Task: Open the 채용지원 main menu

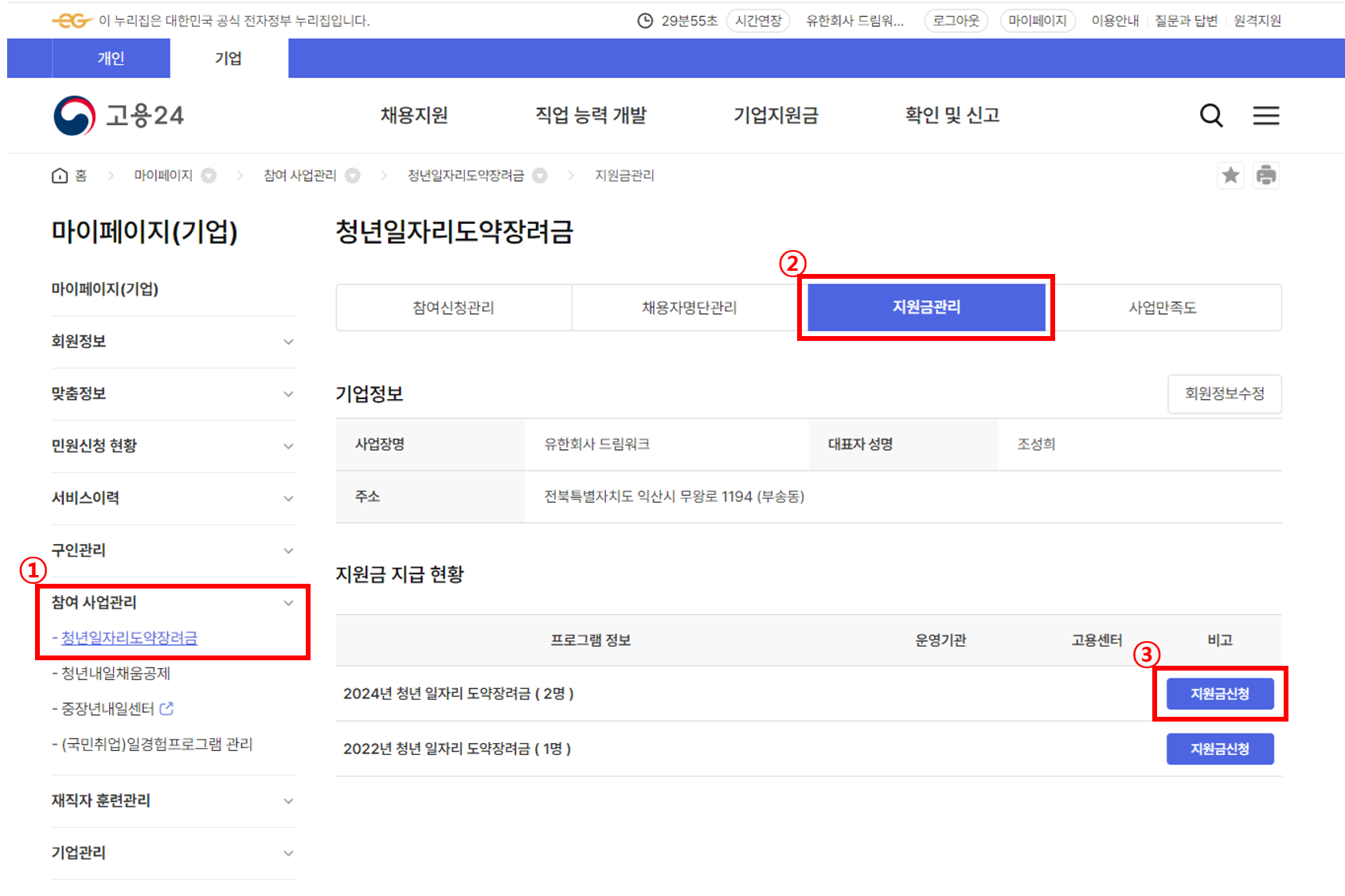Action: point(414,115)
